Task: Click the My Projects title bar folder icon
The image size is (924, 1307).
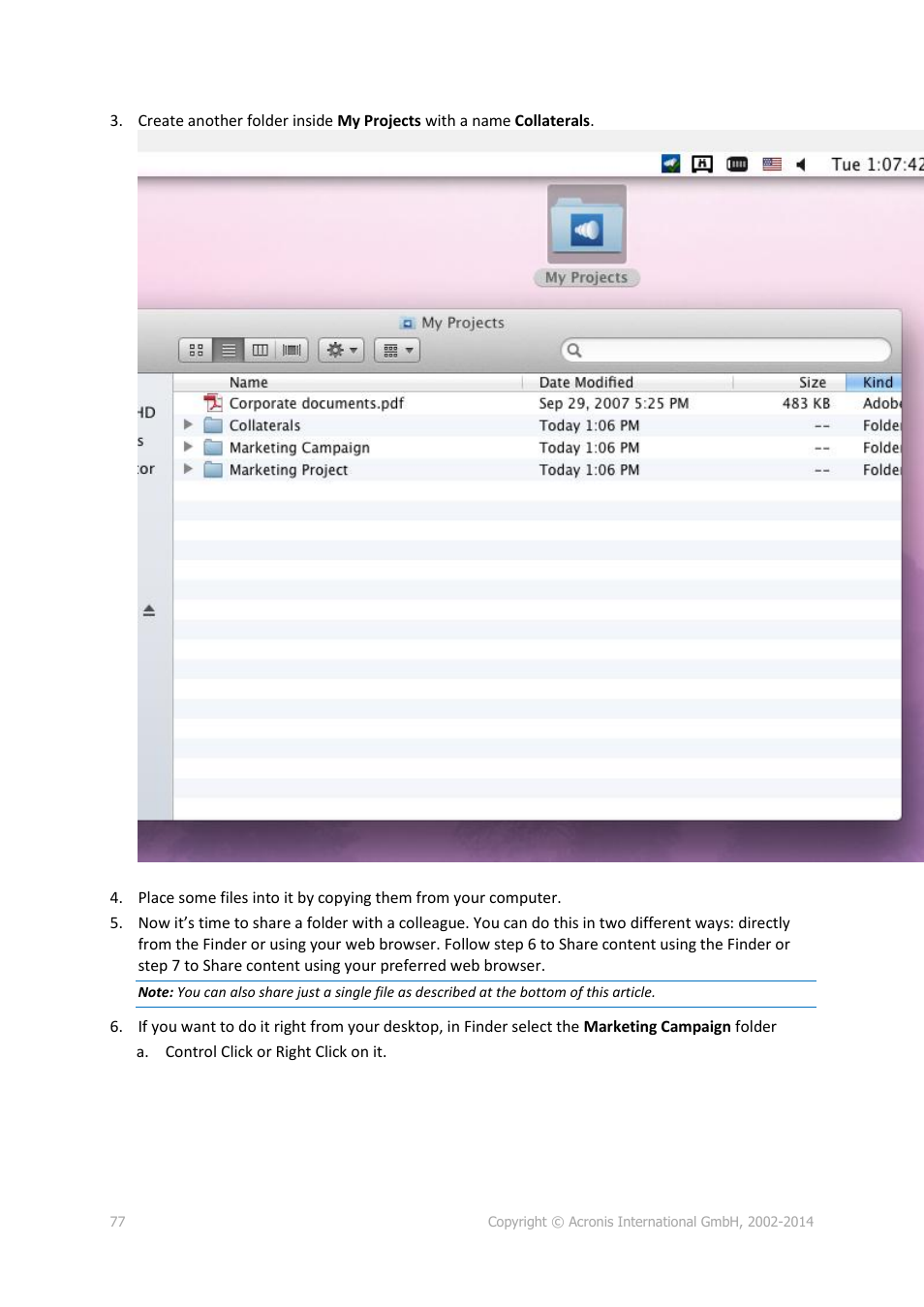Action: pyautogui.click(x=408, y=324)
